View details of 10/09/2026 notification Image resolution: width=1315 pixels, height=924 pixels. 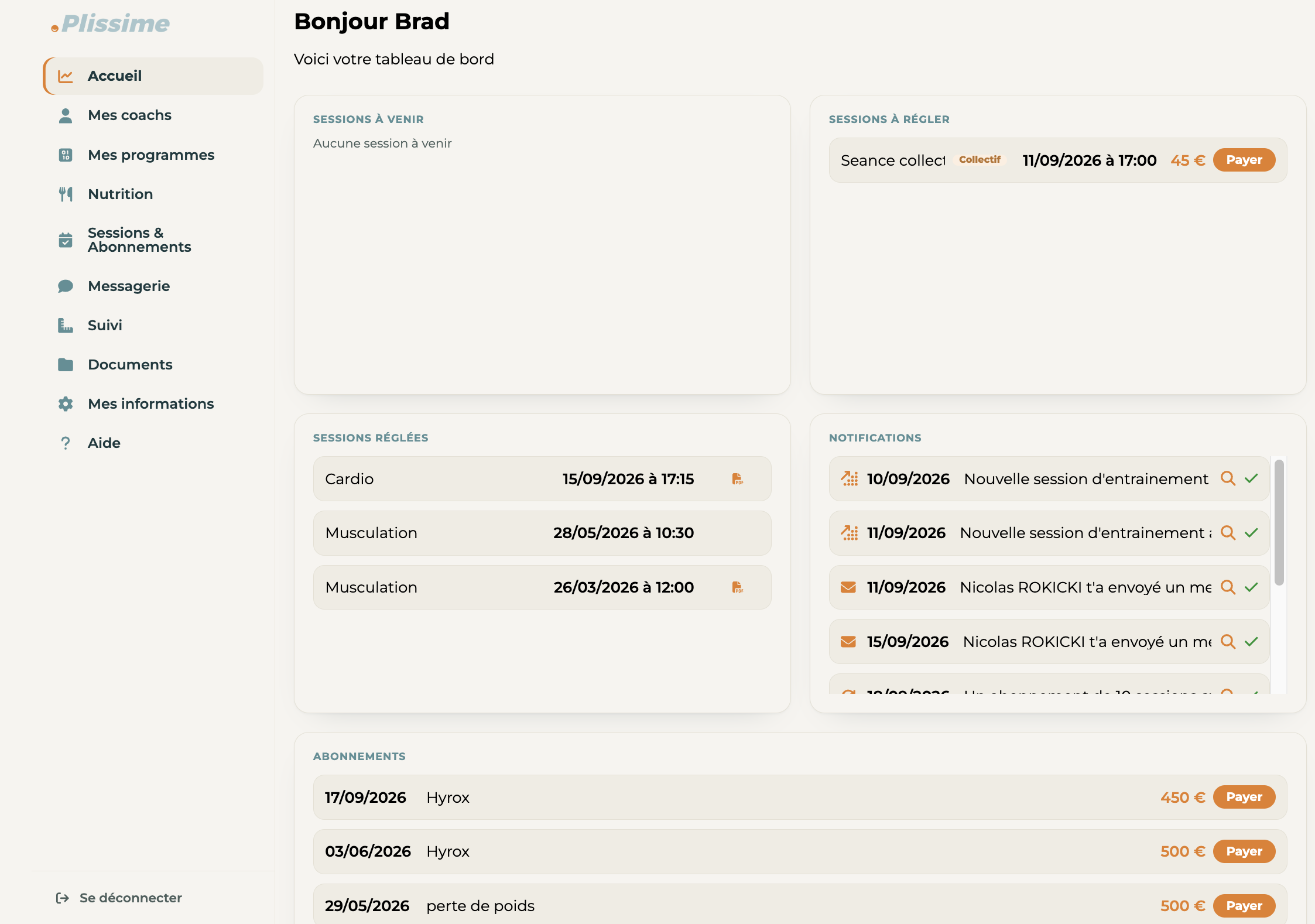click(x=1228, y=479)
